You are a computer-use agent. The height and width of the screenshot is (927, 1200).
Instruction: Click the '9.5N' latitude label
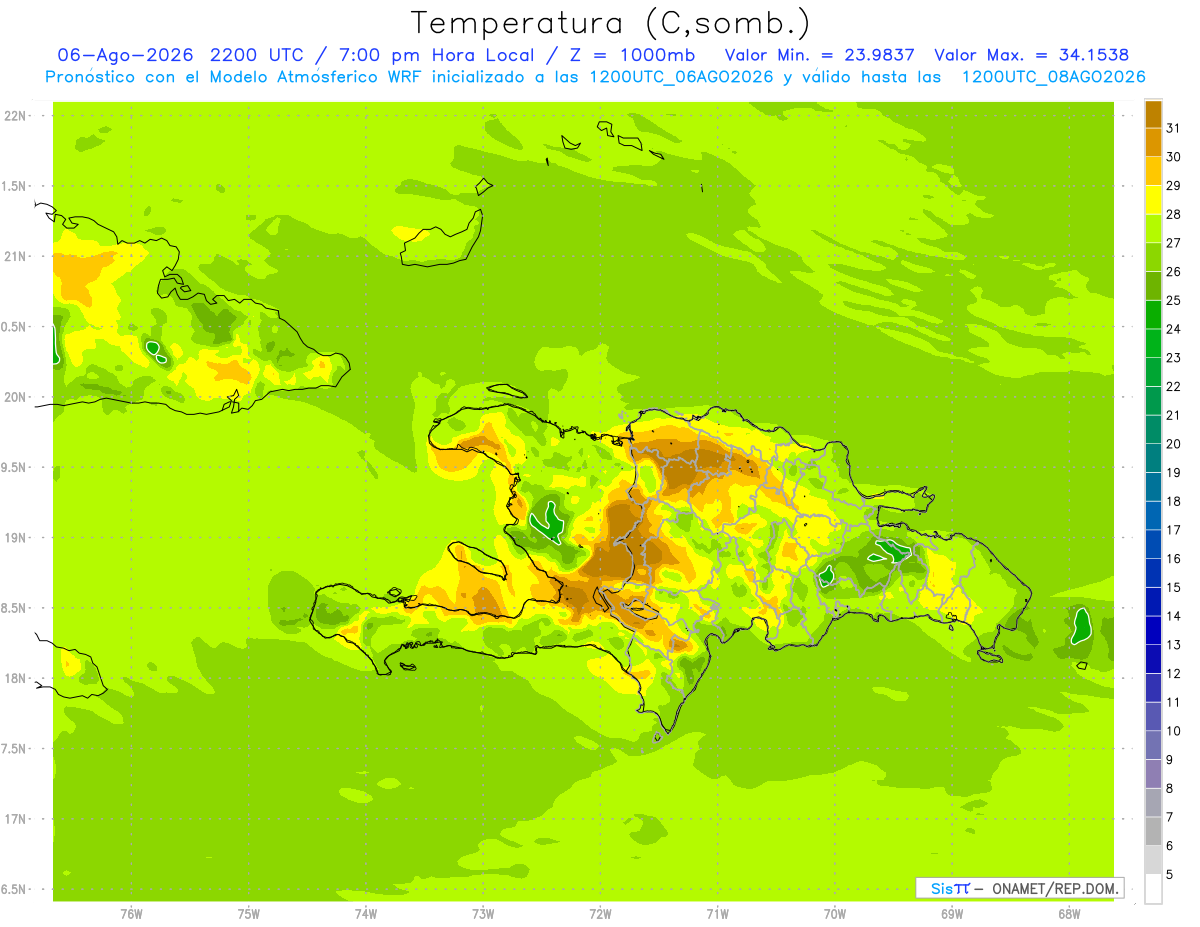tap(15, 467)
